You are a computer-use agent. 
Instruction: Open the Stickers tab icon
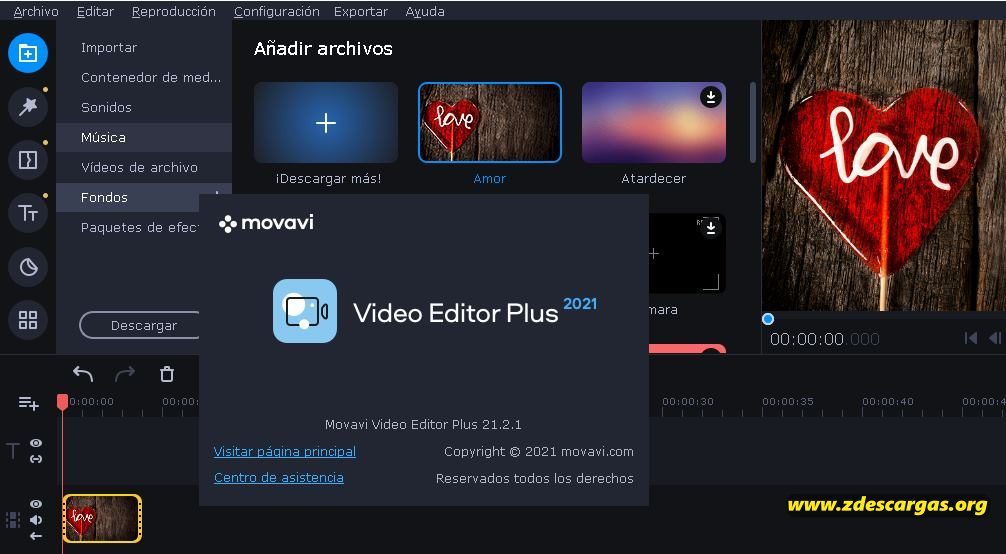(x=28, y=266)
